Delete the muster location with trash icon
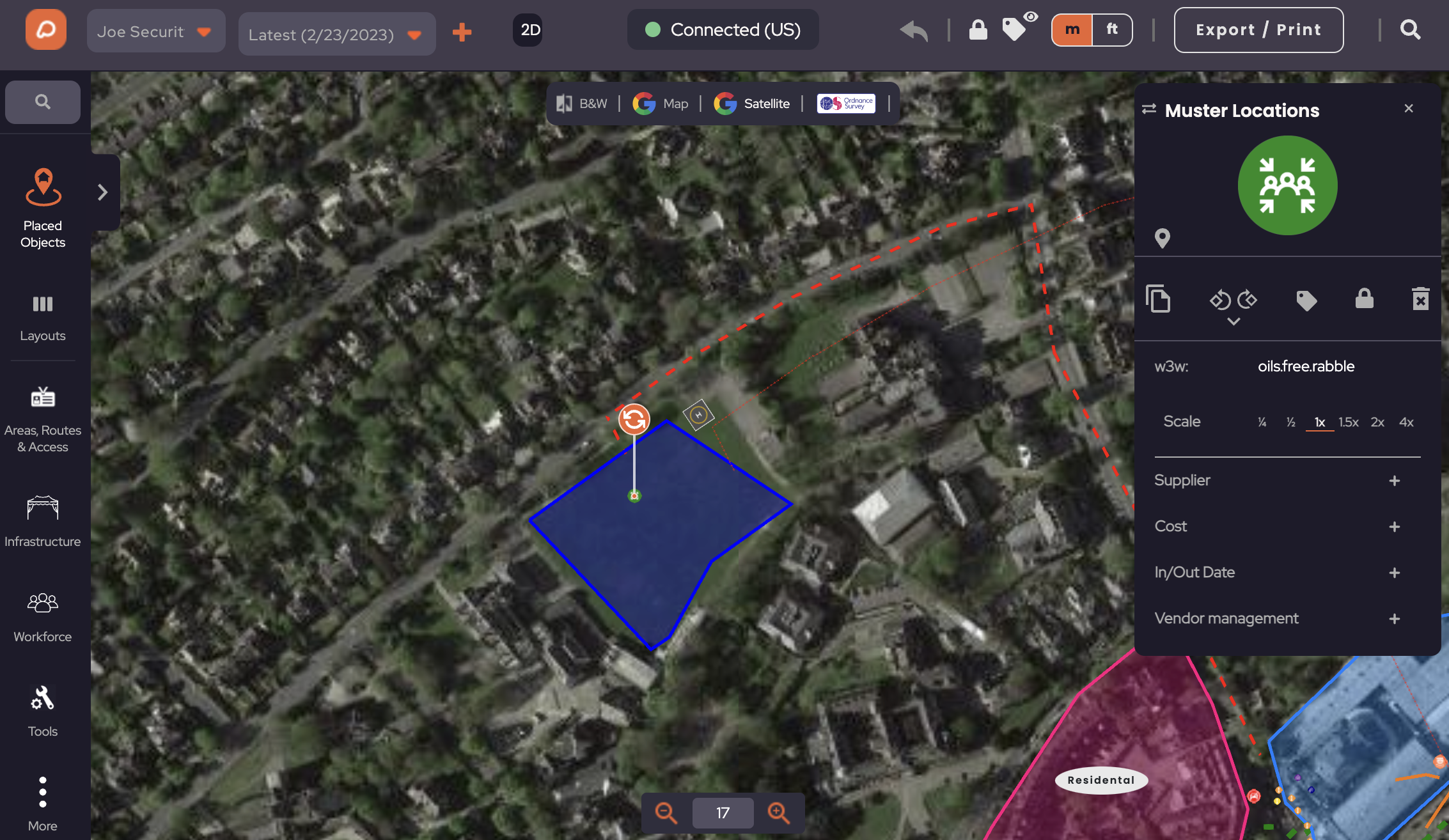The height and width of the screenshot is (840, 1449). click(1420, 299)
